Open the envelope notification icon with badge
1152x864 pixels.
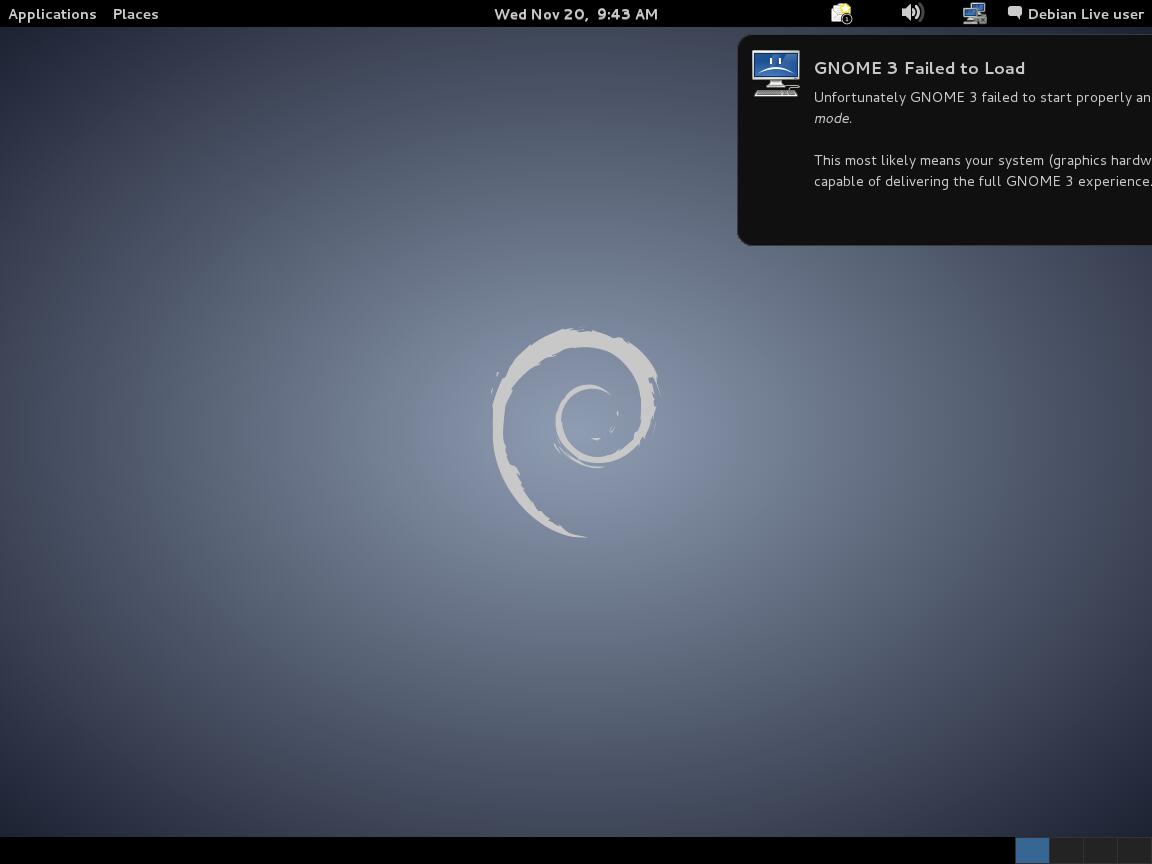coord(841,14)
